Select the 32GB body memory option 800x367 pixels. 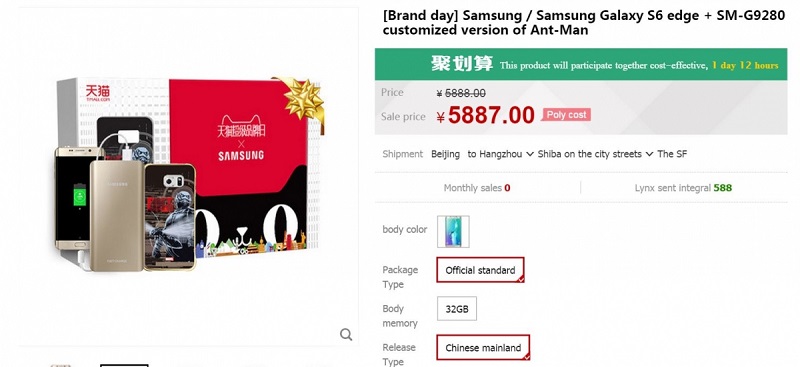457,309
